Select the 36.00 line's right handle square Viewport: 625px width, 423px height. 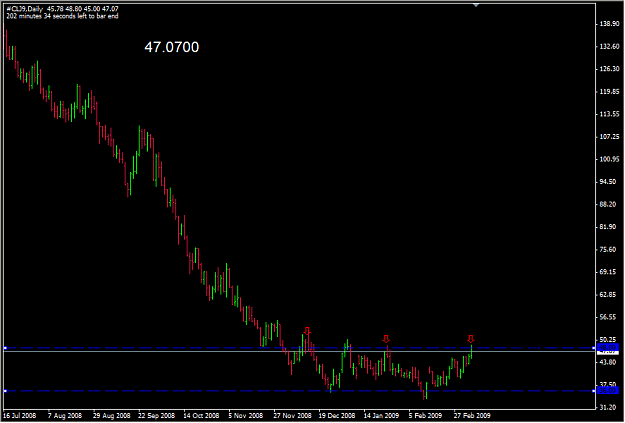(x=594, y=391)
